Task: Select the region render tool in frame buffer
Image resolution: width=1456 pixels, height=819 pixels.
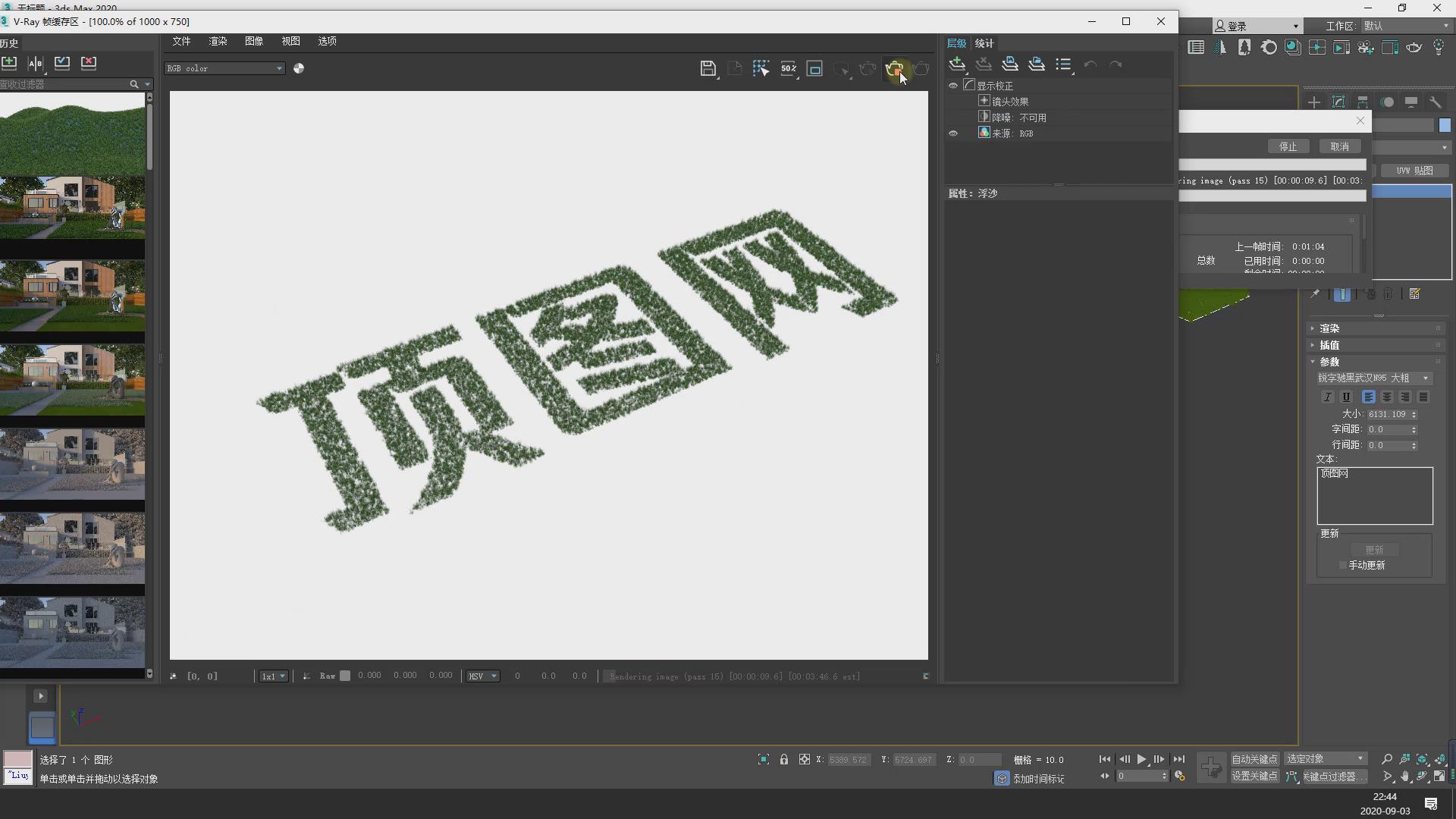Action: pyautogui.click(x=761, y=67)
